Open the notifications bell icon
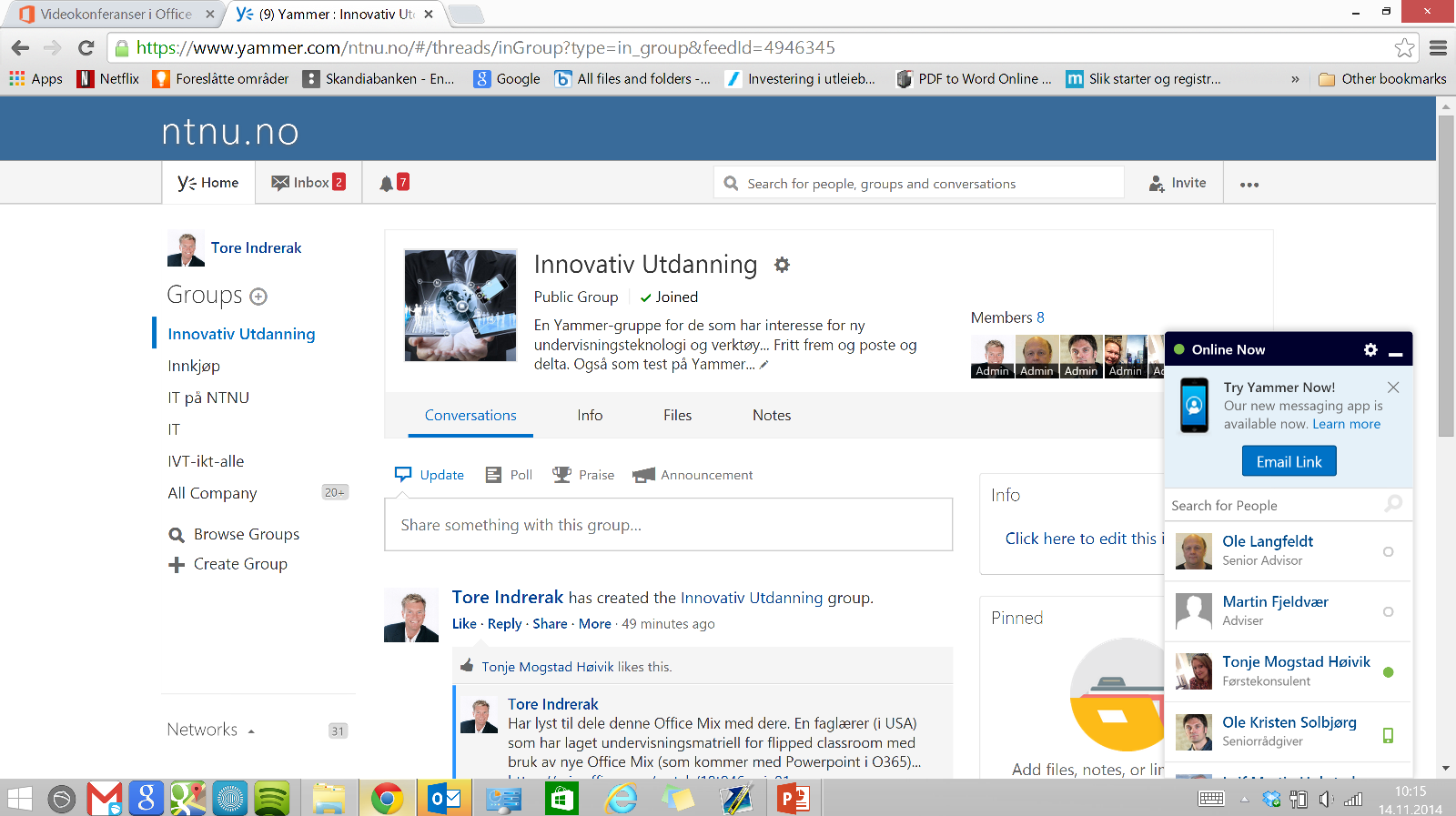 tap(387, 184)
